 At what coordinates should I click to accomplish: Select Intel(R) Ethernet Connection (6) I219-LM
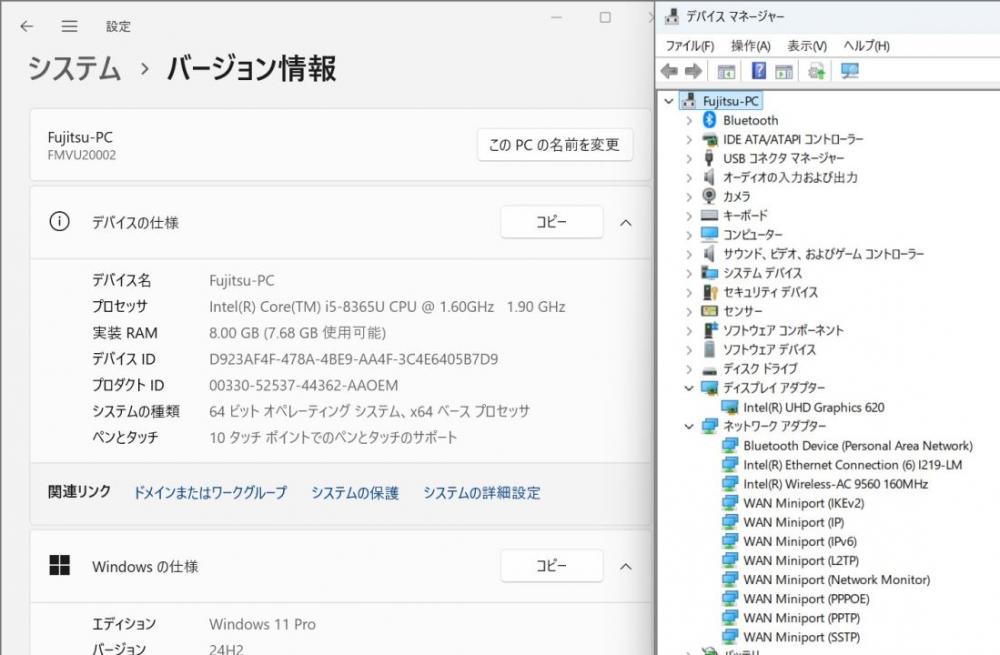[x=853, y=465]
